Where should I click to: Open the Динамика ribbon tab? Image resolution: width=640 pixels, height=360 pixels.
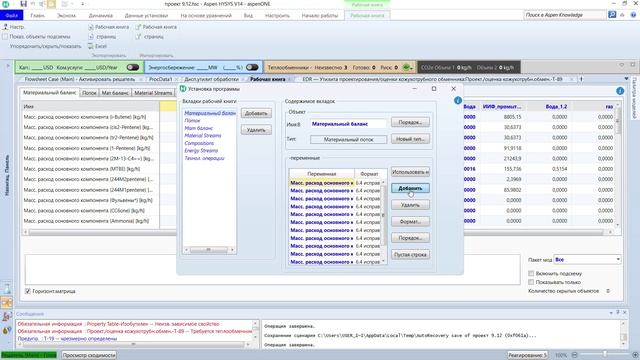[100, 16]
